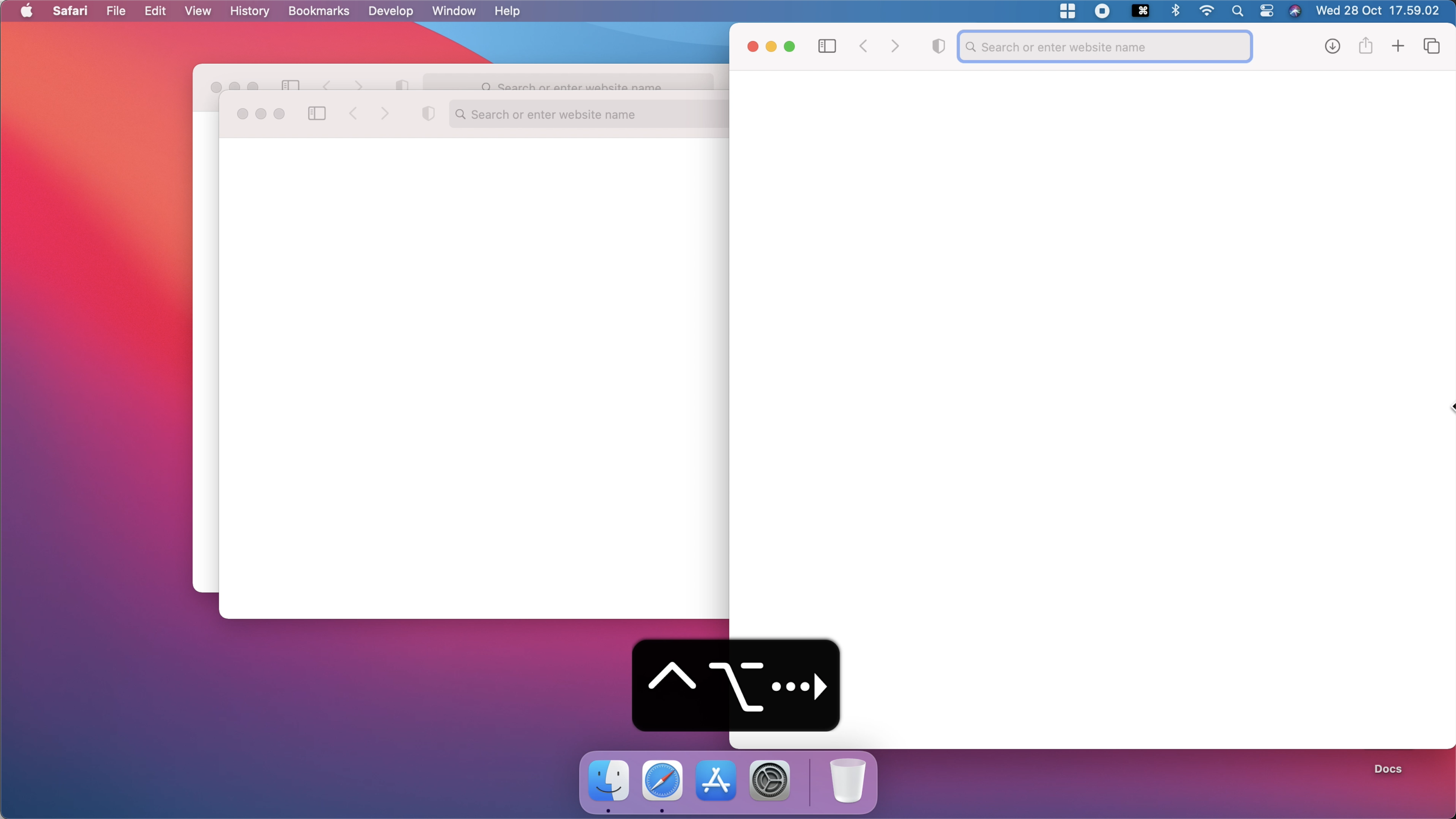Click the forward arrow in the active window

tap(895, 46)
